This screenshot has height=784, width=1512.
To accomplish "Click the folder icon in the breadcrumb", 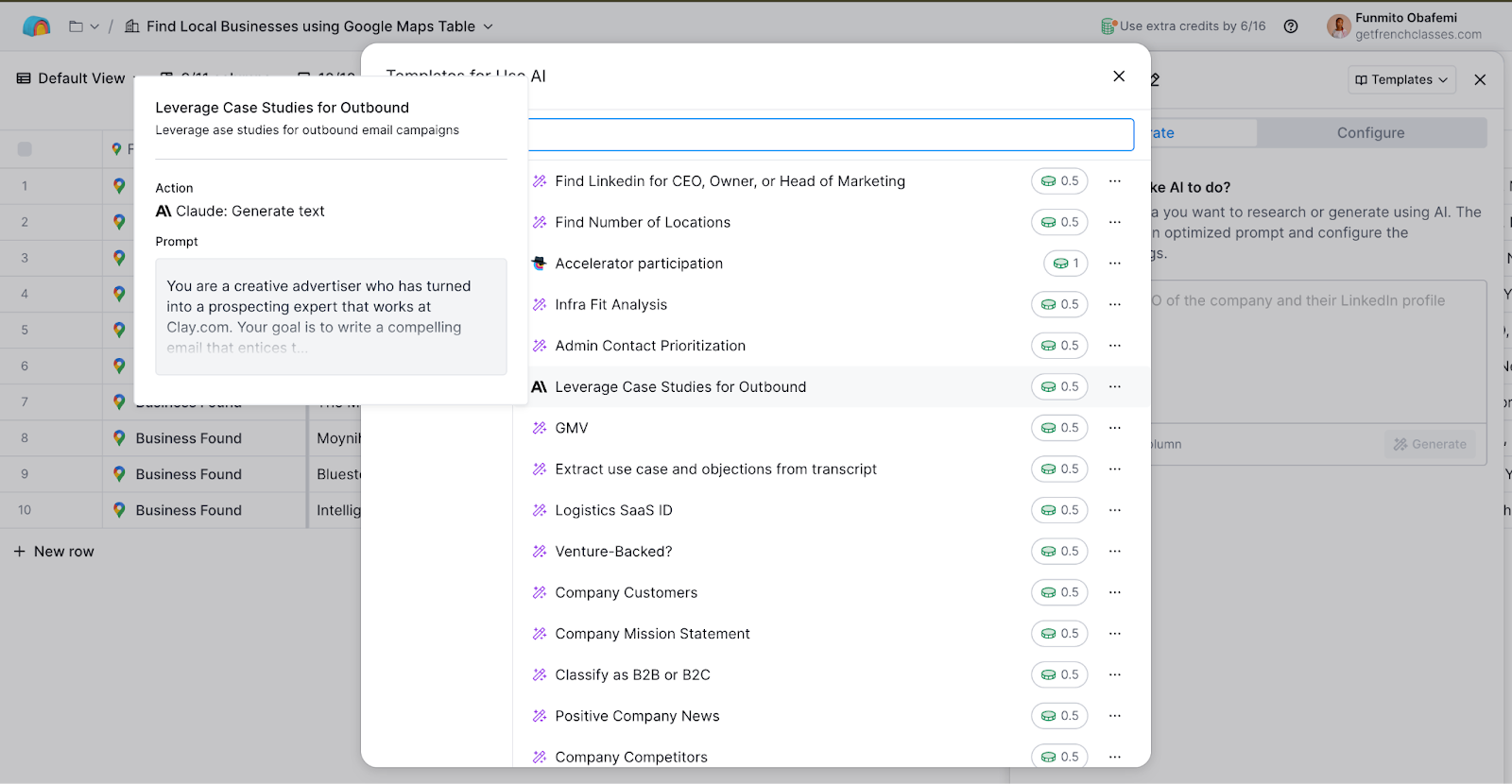I will (77, 26).
